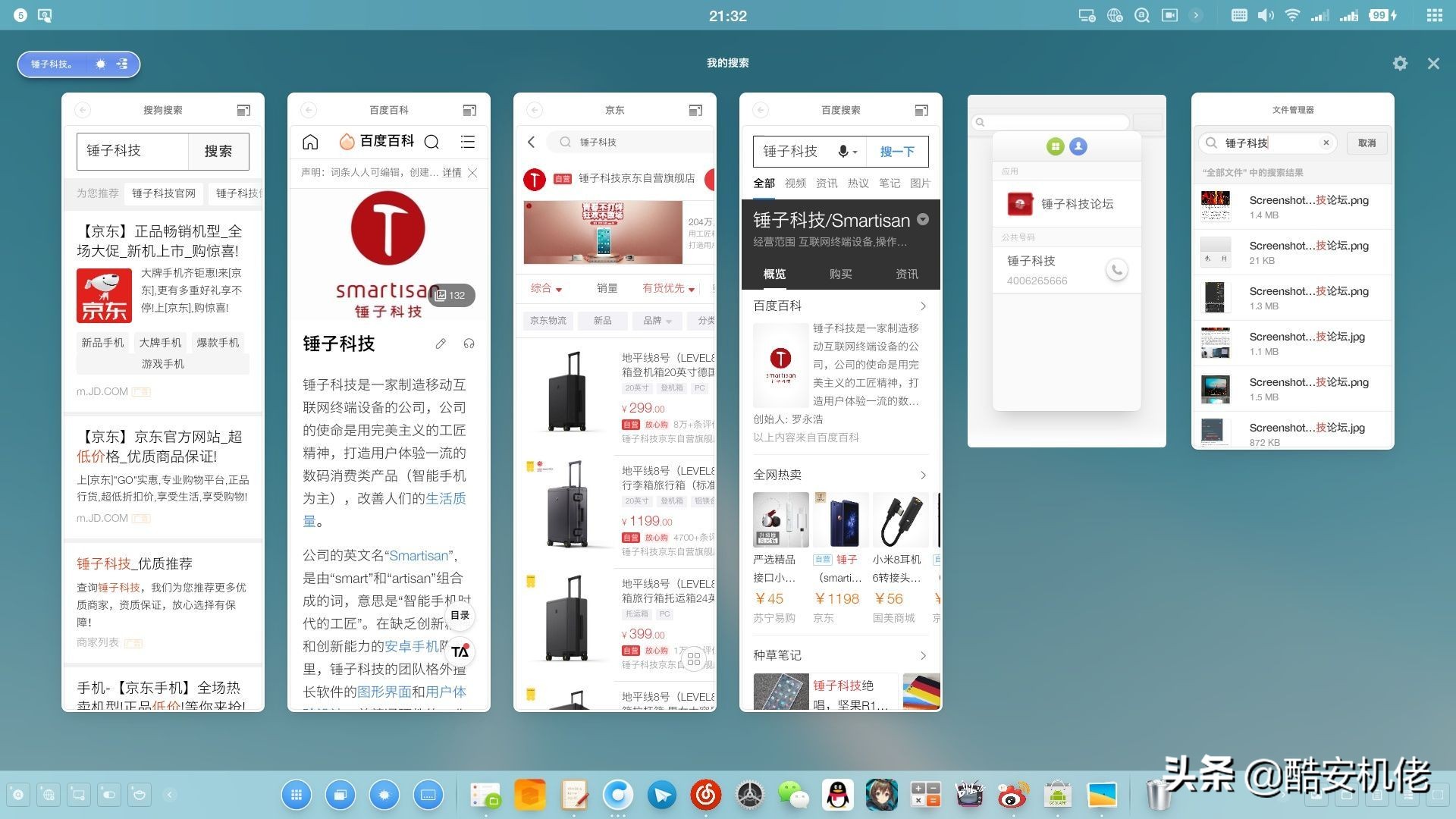The width and height of the screenshot is (1456, 819).
Task: Click the magnifier search icon in 百度百科 toolbar
Action: point(432,142)
